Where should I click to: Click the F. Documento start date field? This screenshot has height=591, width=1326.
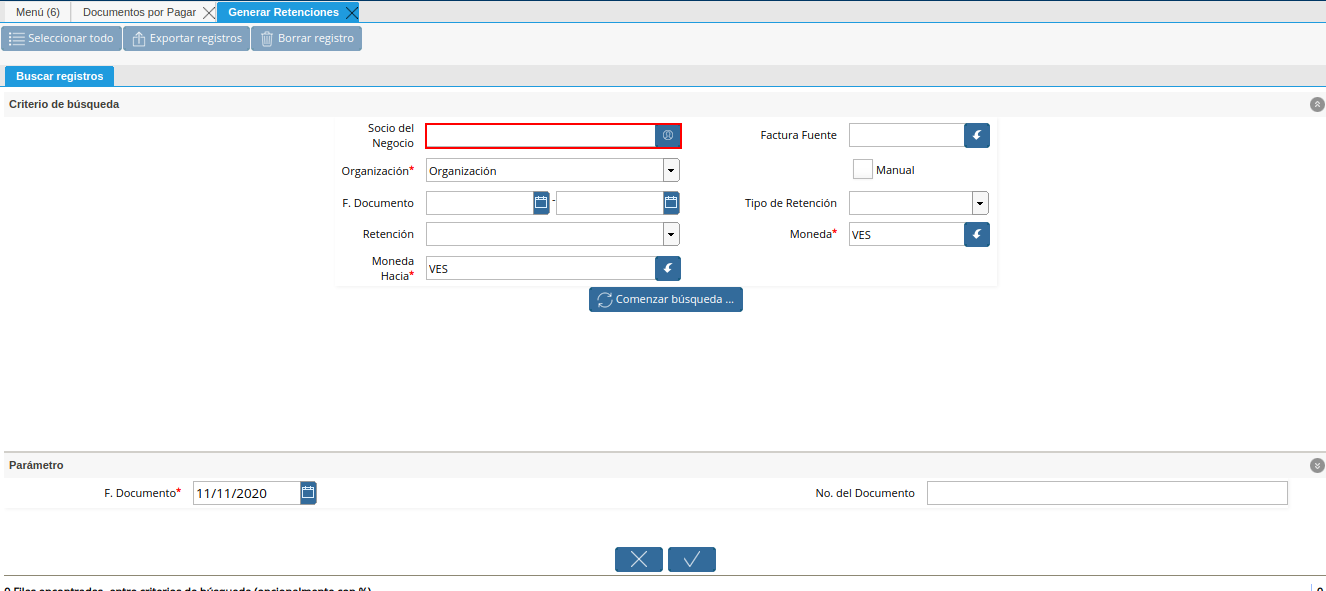479,203
